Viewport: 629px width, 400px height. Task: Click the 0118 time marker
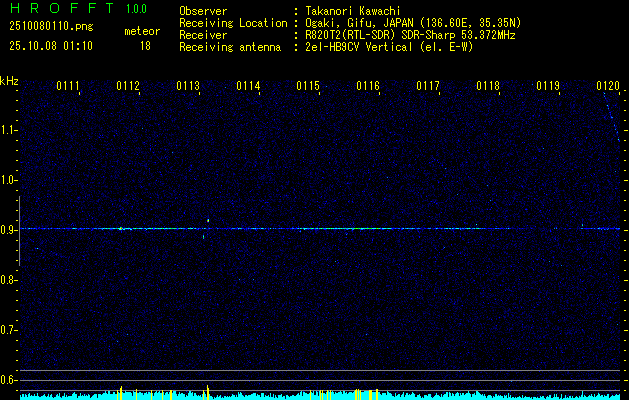pos(488,86)
